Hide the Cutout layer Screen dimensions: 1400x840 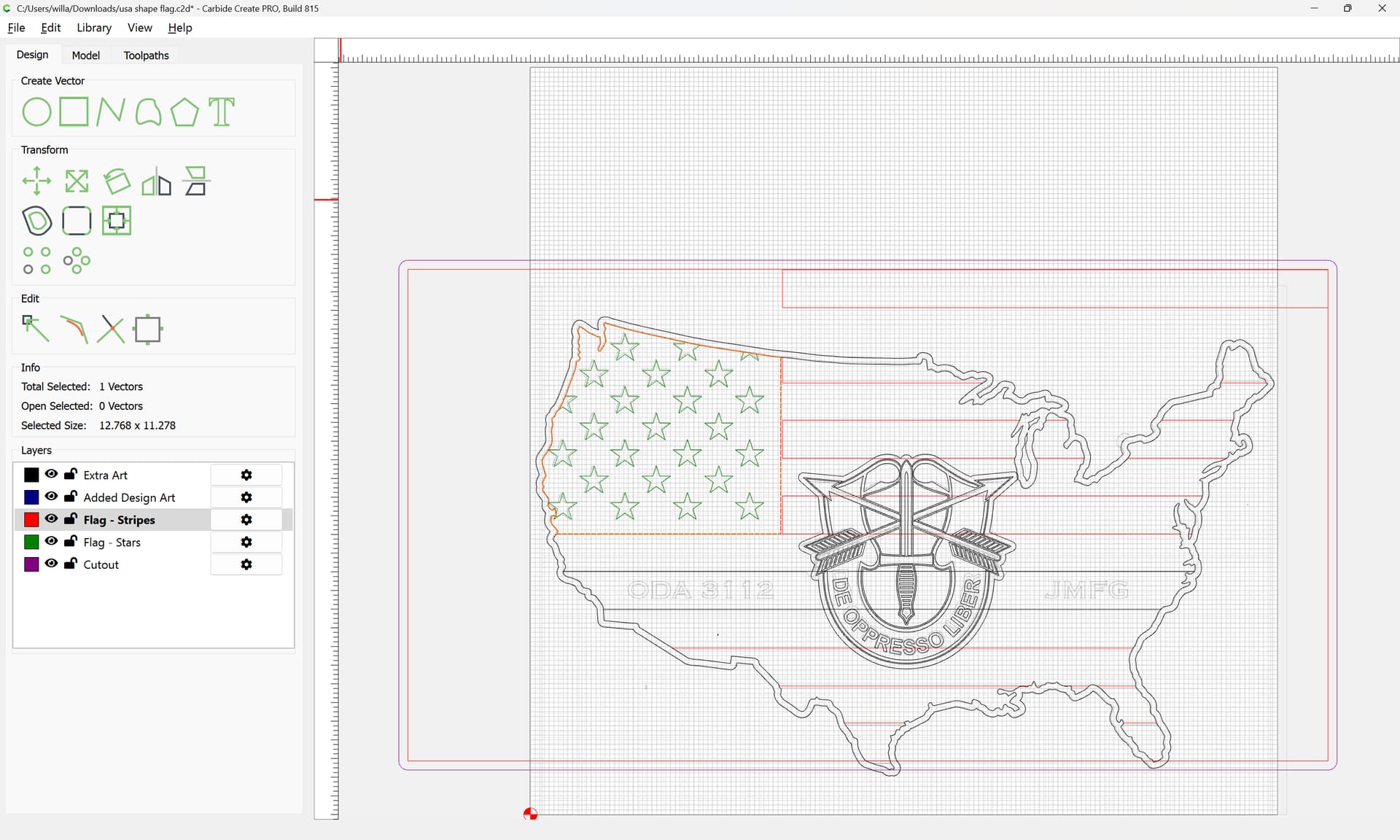pos(51,564)
